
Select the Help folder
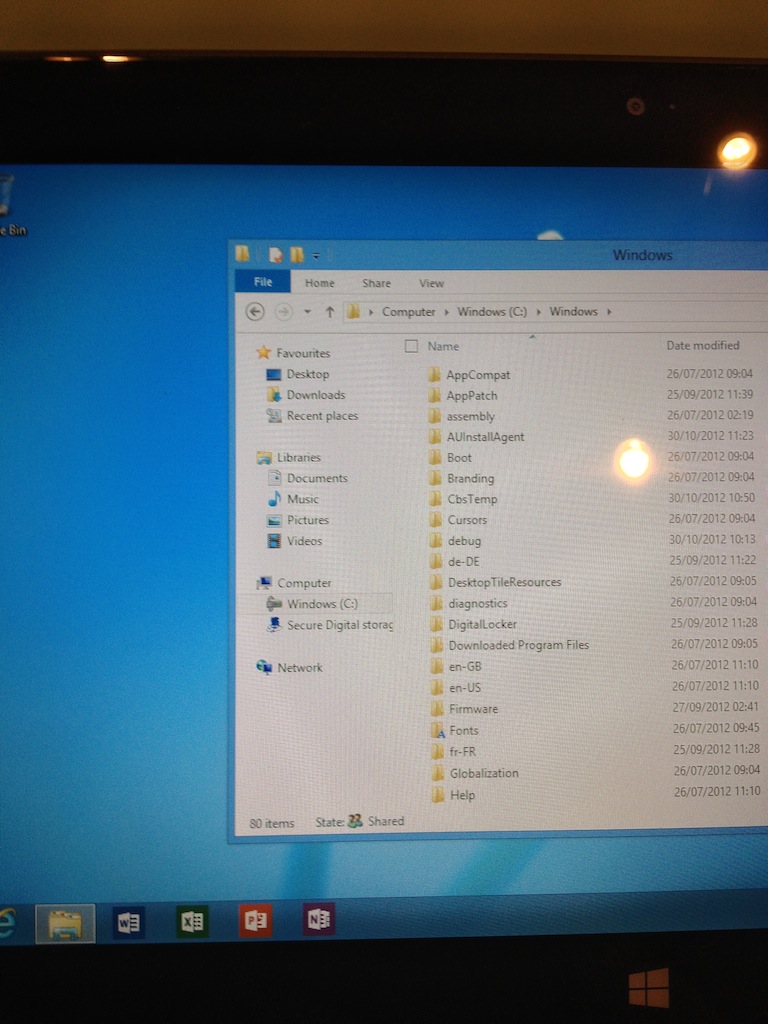pyautogui.click(x=462, y=795)
